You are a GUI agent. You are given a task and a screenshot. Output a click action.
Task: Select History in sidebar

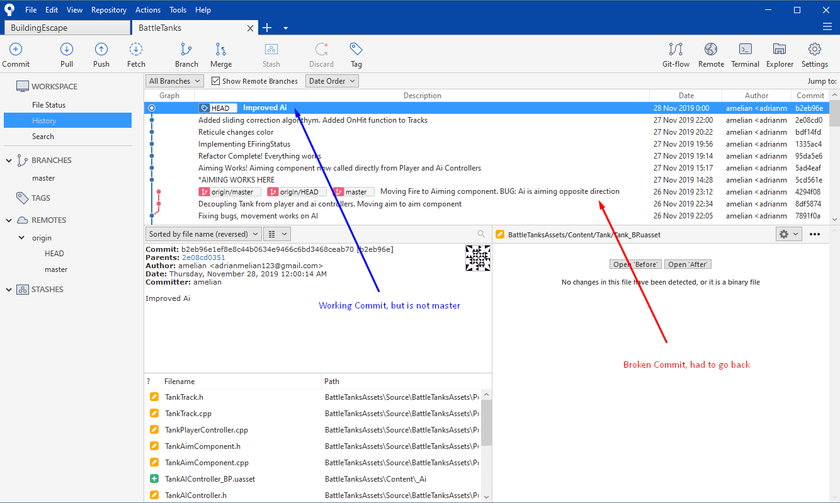pyautogui.click(x=68, y=121)
